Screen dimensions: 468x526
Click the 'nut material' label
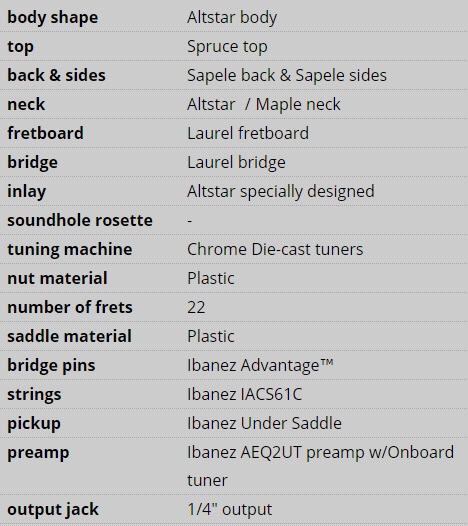(57, 278)
